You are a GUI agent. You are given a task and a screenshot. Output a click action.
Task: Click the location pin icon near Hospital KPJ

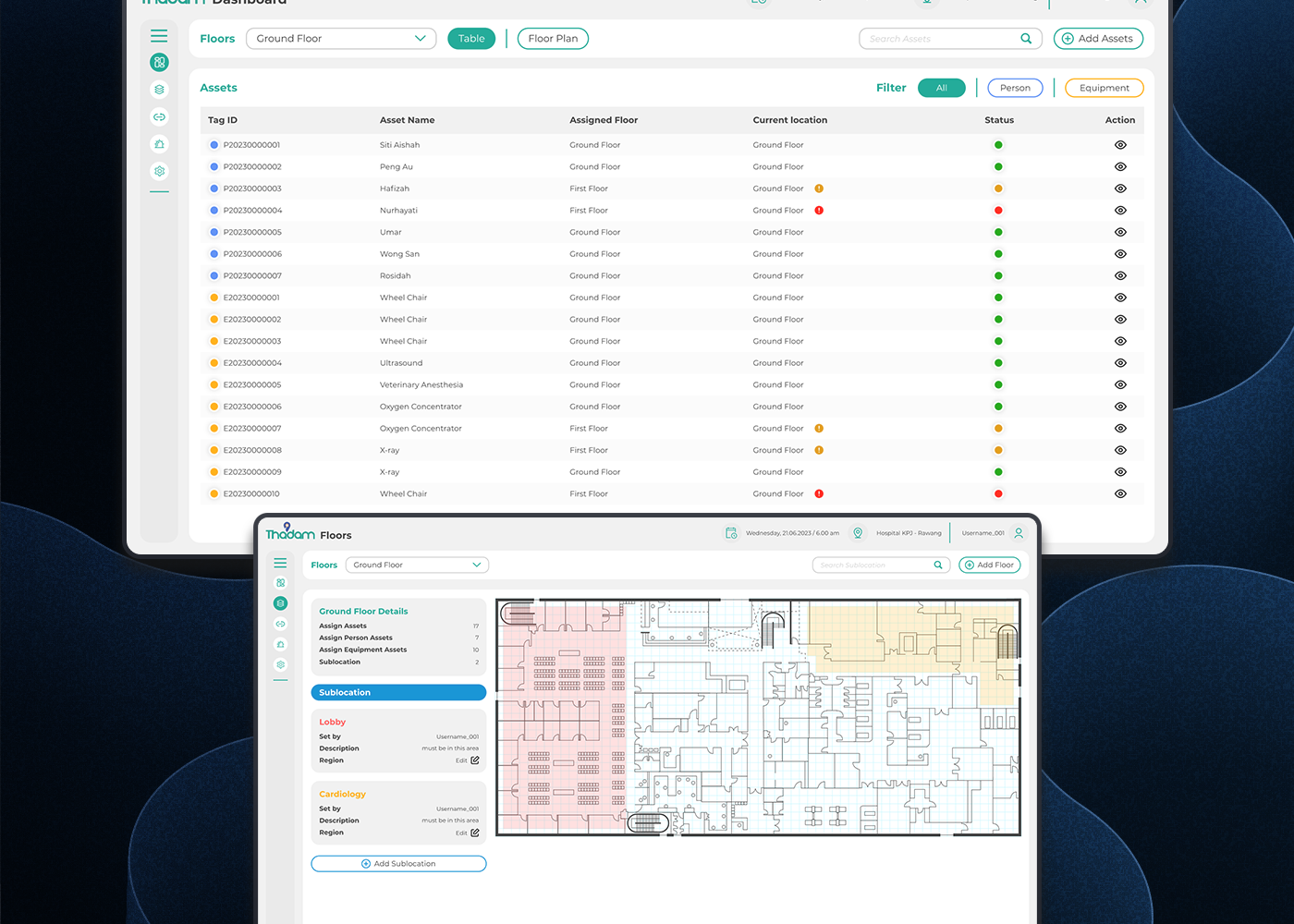click(x=858, y=533)
